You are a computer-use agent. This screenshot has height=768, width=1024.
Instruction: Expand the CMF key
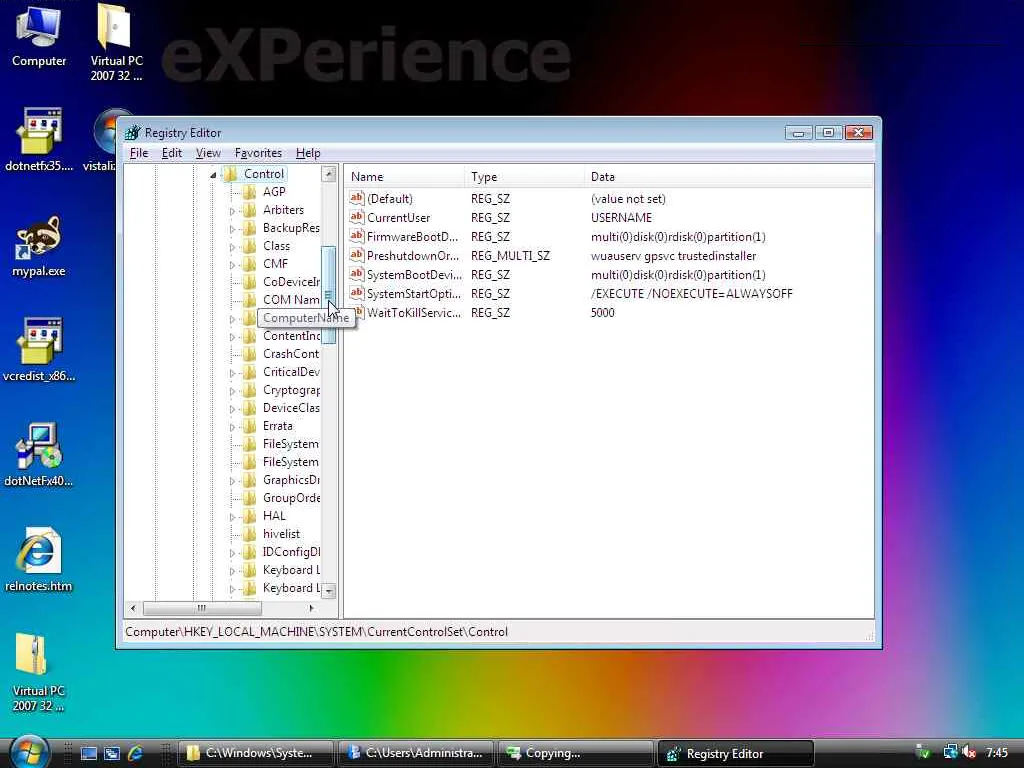pyautogui.click(x=232, y=265)
